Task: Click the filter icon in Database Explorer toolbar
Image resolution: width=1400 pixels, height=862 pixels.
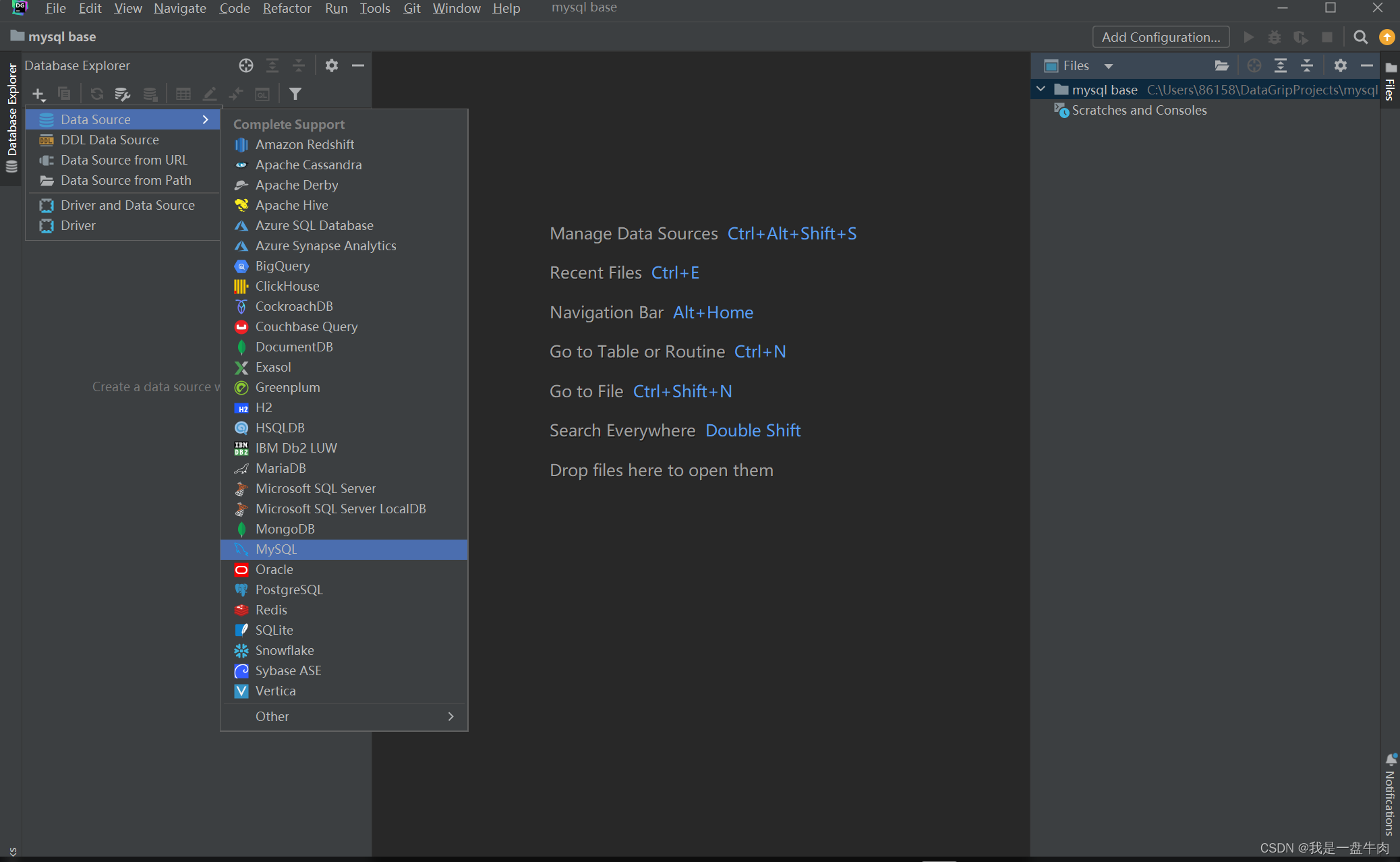Action: pyautogui.click(x=295, y=94)
